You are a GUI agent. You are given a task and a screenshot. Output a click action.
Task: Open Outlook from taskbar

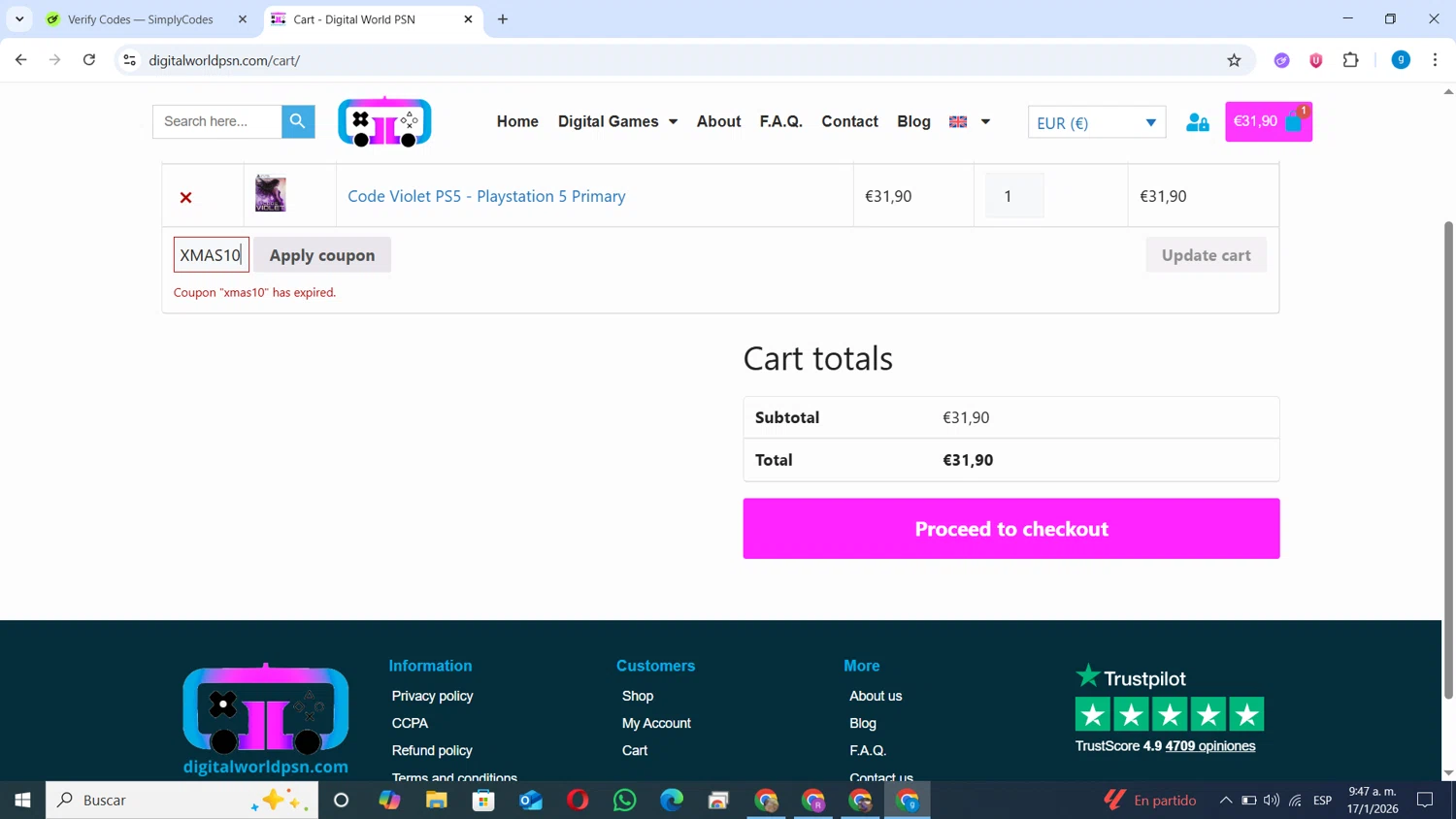531,800
